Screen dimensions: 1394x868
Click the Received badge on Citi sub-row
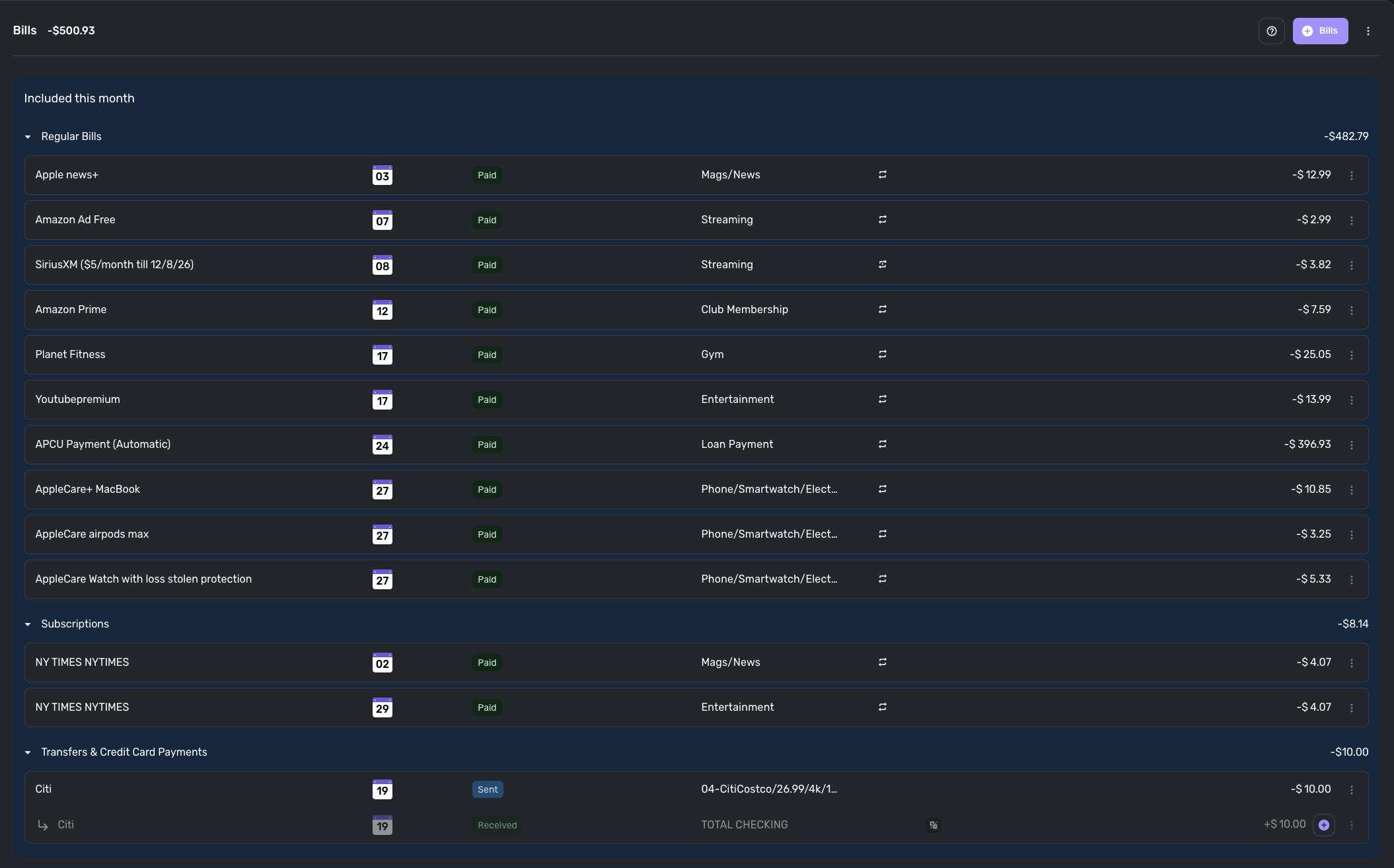[497, 825]
